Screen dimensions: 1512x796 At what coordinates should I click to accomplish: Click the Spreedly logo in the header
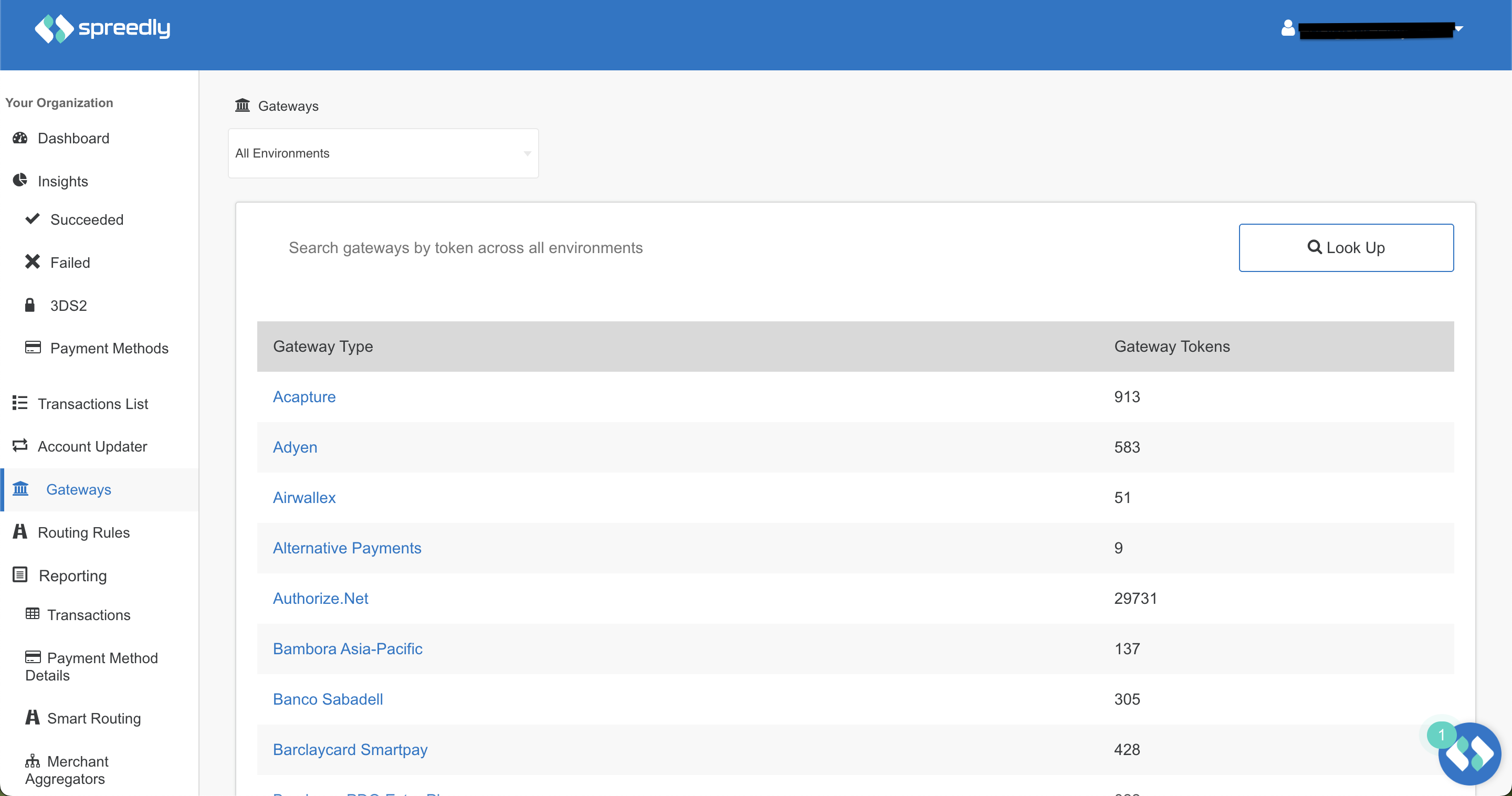(x=103, y=28)
